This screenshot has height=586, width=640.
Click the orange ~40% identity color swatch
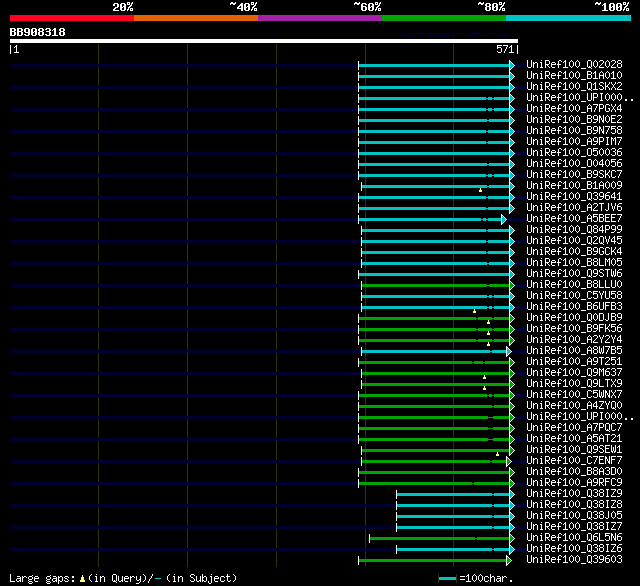(x=196, y=18)
